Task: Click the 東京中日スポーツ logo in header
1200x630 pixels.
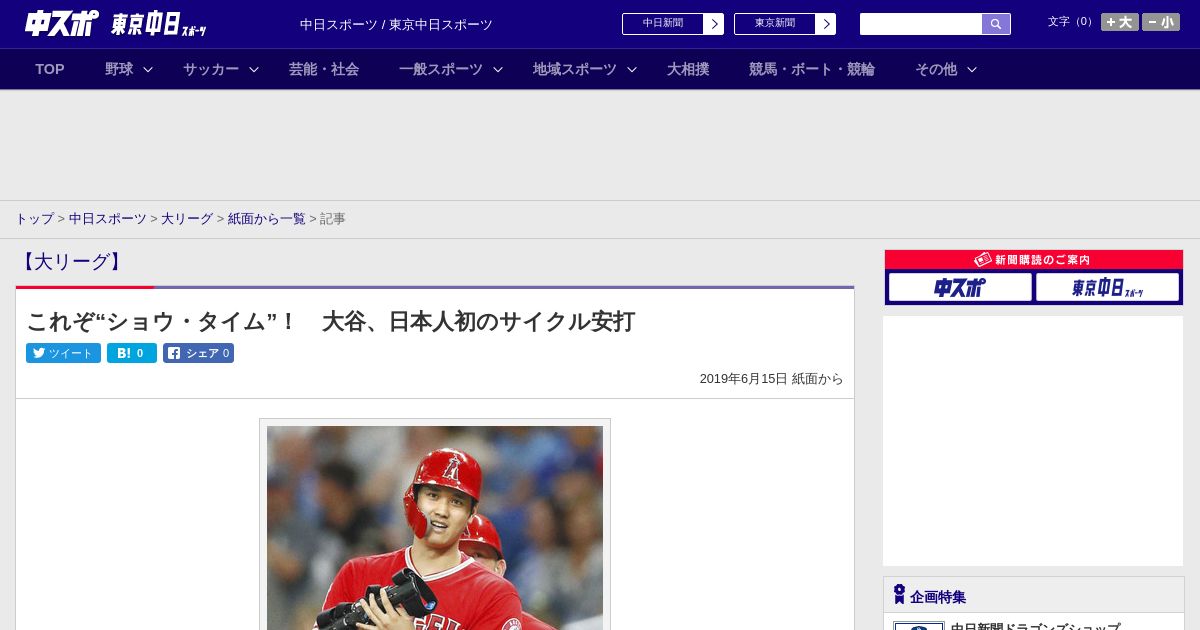Action: [159, 24]
